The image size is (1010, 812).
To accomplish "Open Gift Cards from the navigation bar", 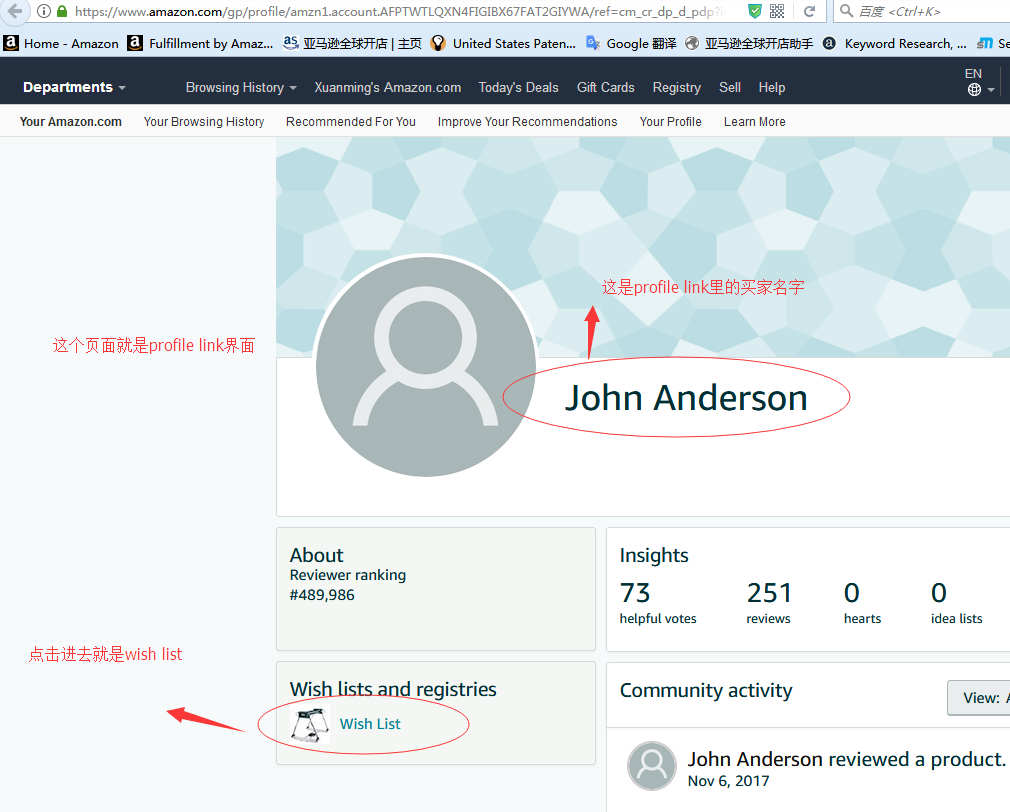I will 605,88.
